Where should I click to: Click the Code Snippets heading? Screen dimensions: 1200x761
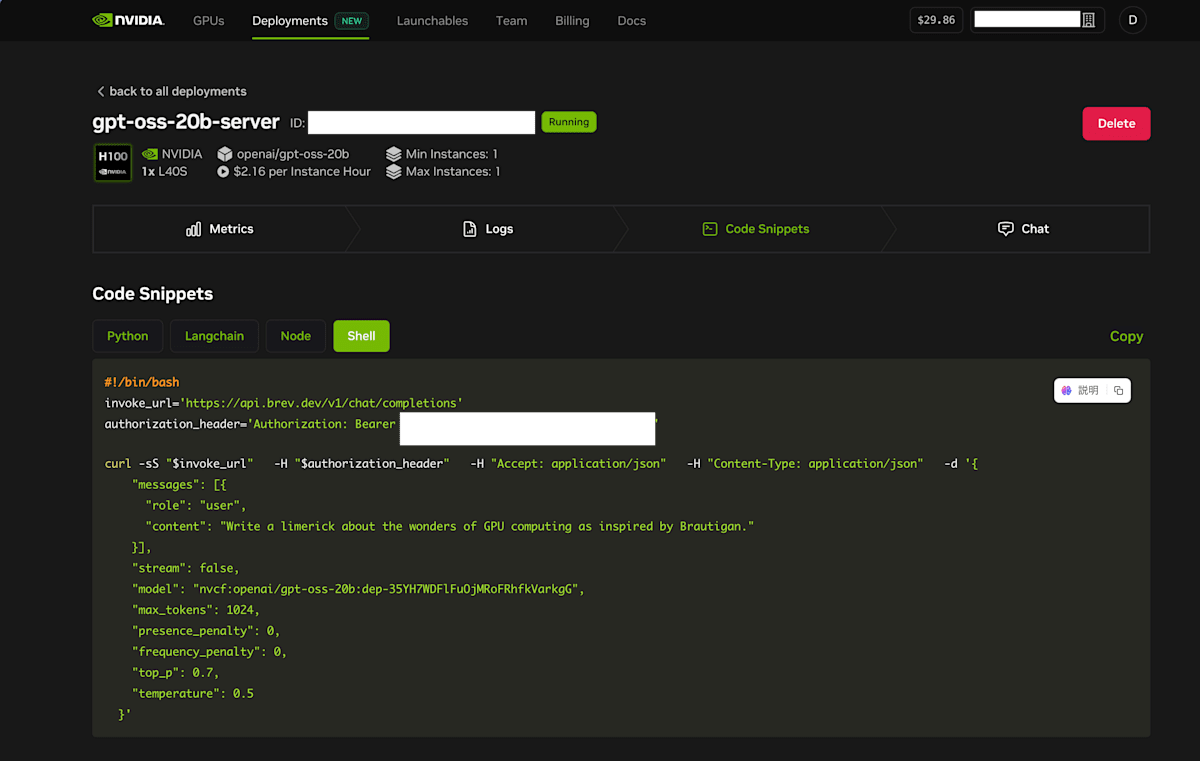coord(153,294)
